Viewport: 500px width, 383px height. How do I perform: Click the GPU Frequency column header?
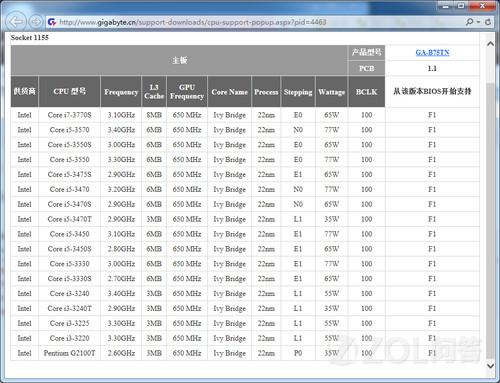tap(187, 91)
